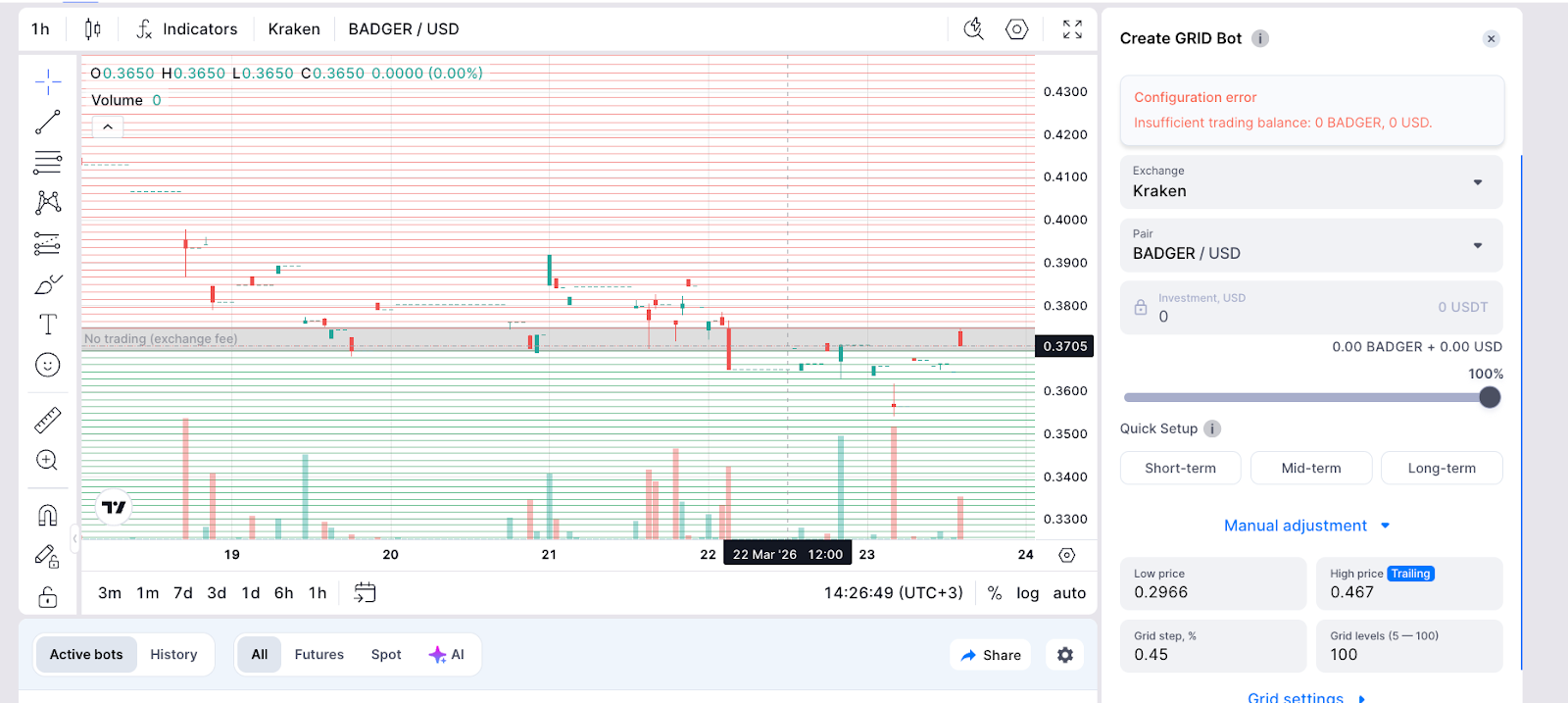Toggle stay in drawing mode
Image resolution: width=1568 pixels, height=703 pixels.
tap(48, 556)
